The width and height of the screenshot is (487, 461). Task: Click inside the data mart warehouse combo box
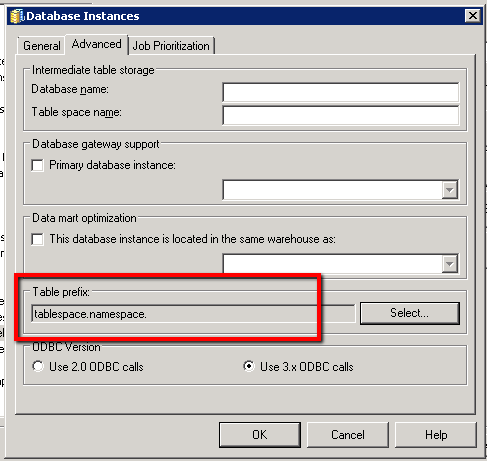tap(332, 264)
